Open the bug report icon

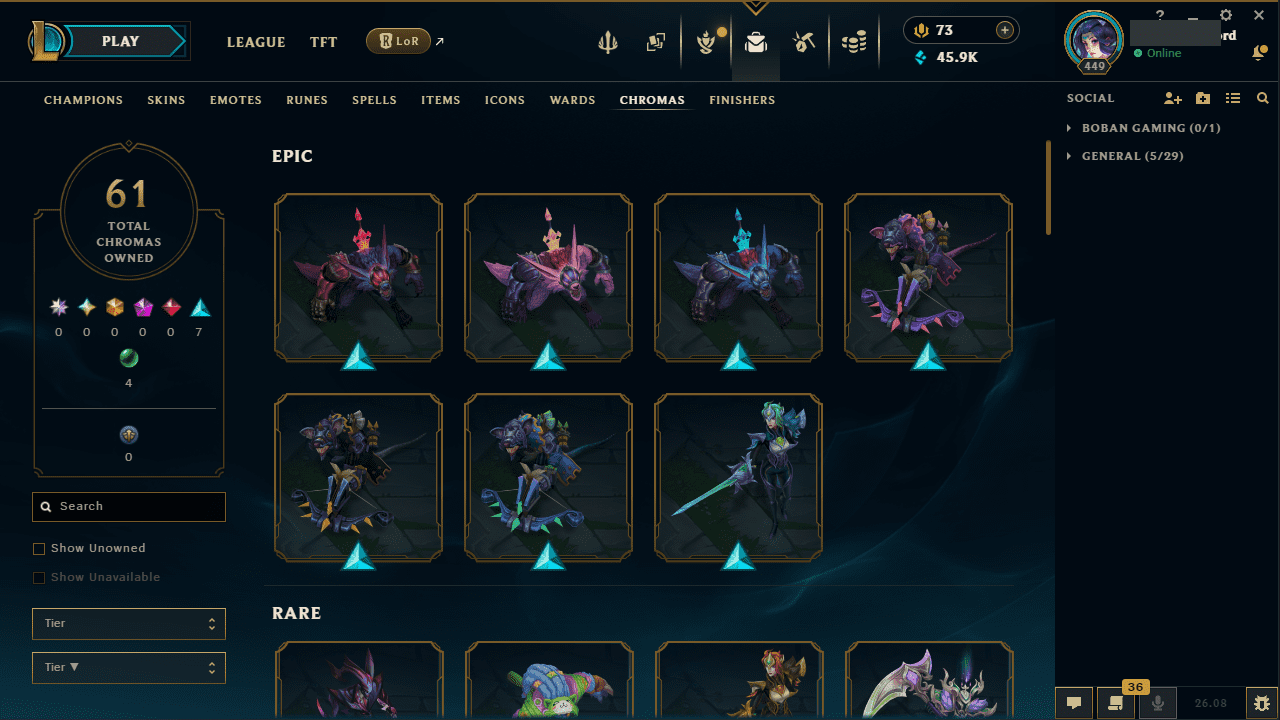coord(1259,703)
